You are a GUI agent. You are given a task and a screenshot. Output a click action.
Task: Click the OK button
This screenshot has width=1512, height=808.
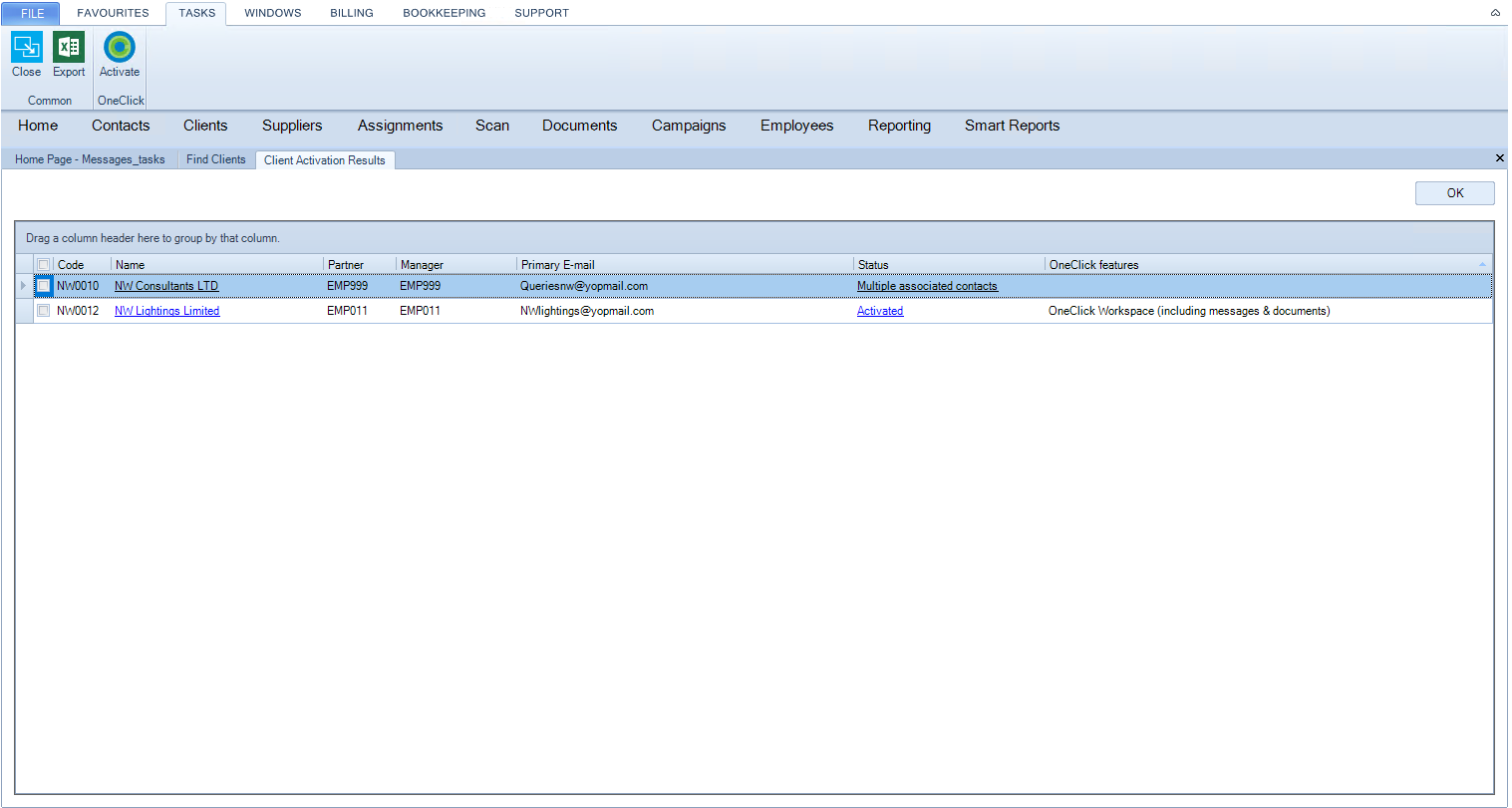[x=1455, y=193]
